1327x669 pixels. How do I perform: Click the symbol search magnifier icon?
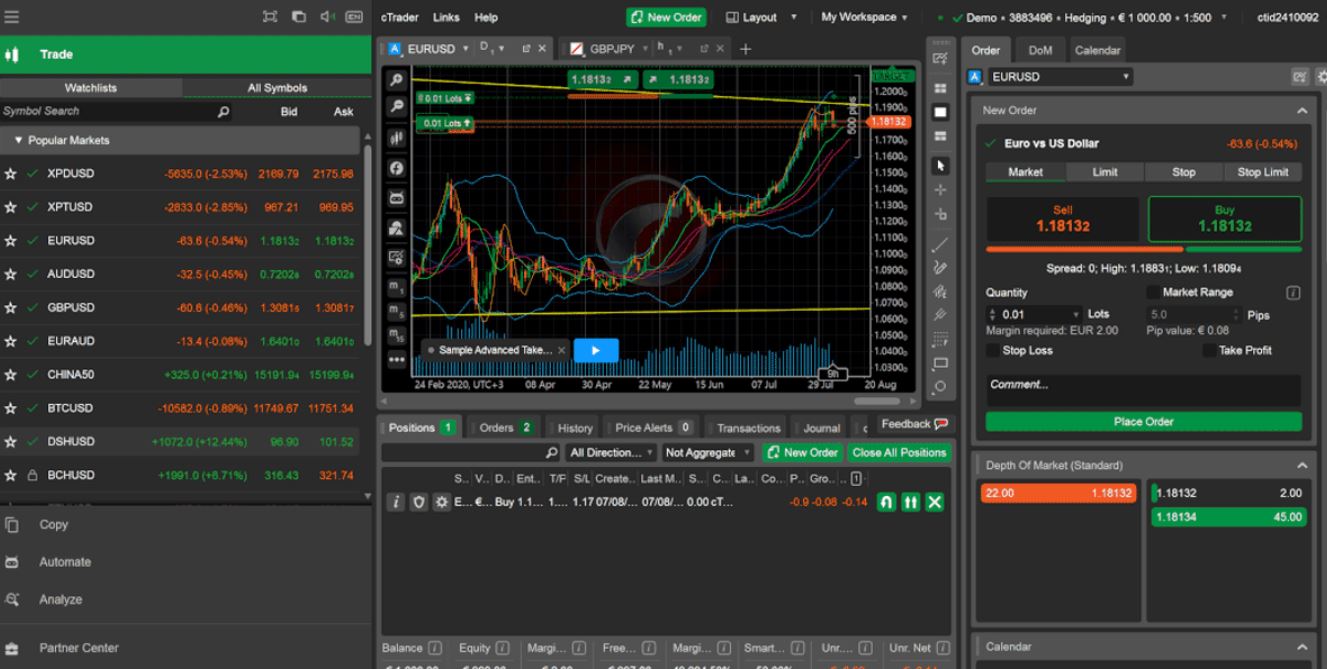tap(223, 112)
